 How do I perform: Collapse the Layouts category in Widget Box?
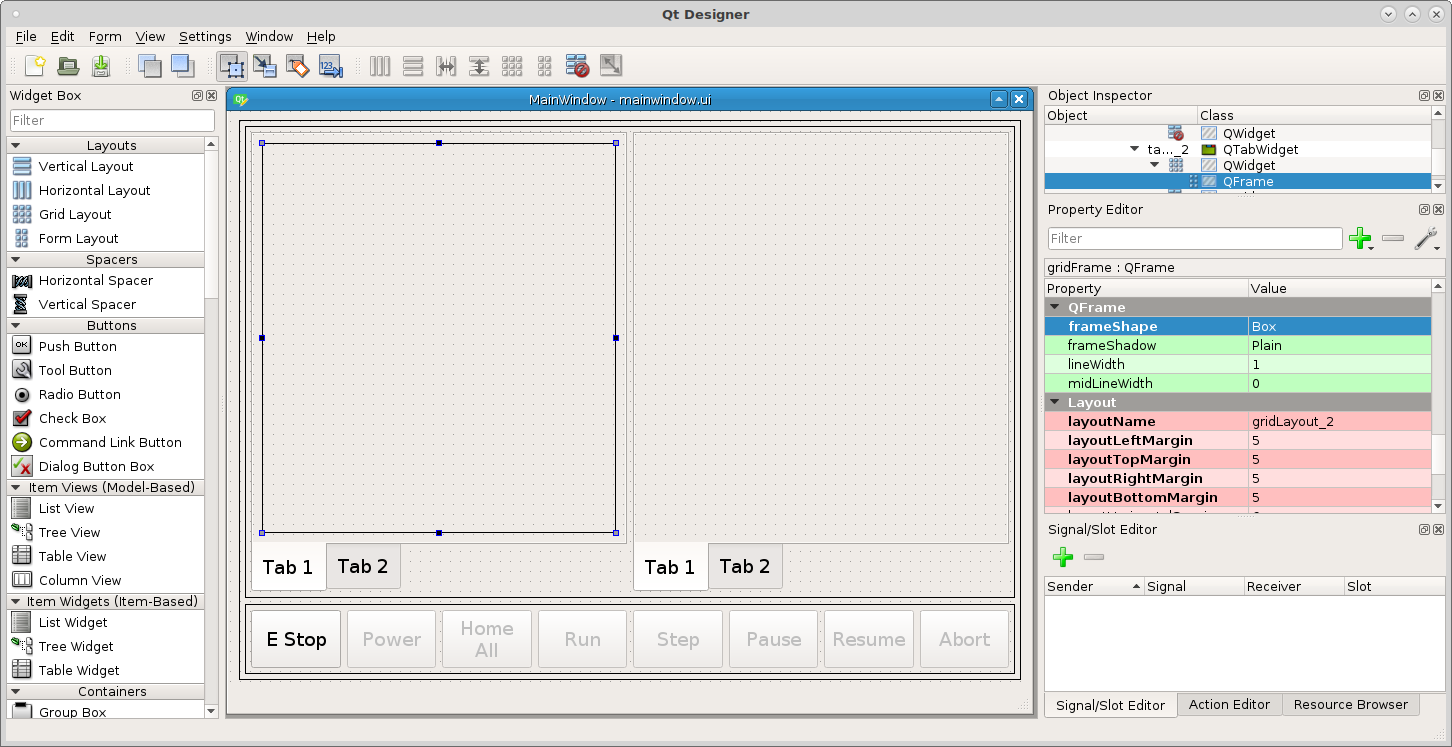point(15,145)
